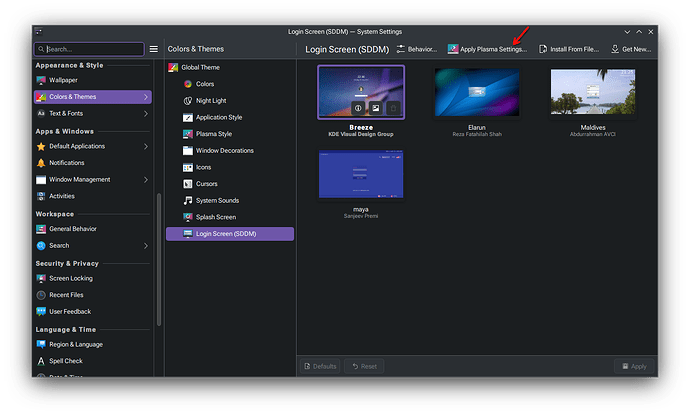Screen dimensions: 690x415
Task: Click Install From File button
Action: pos(569,49)
